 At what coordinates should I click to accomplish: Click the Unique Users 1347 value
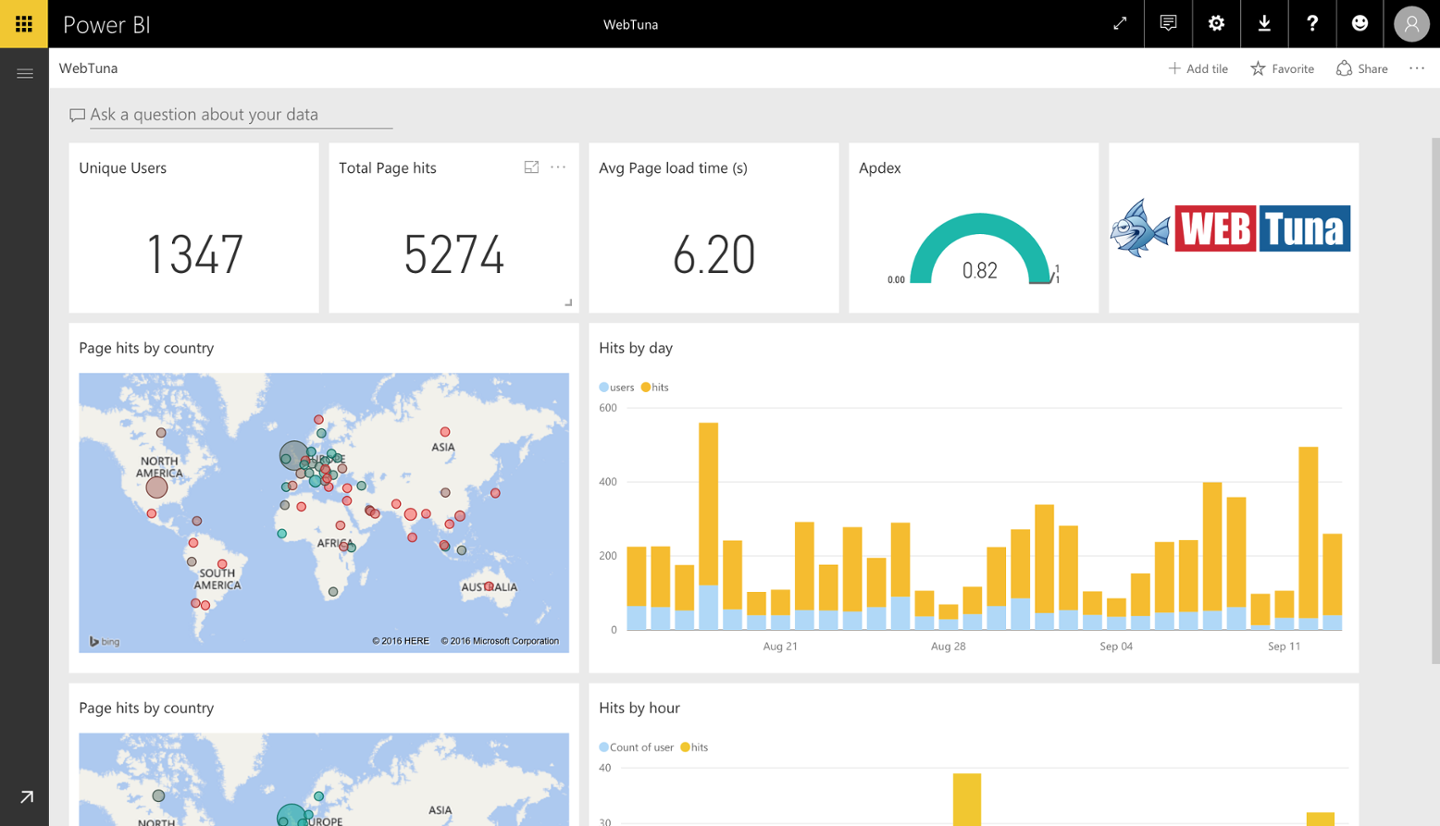(x=194, y=255)
